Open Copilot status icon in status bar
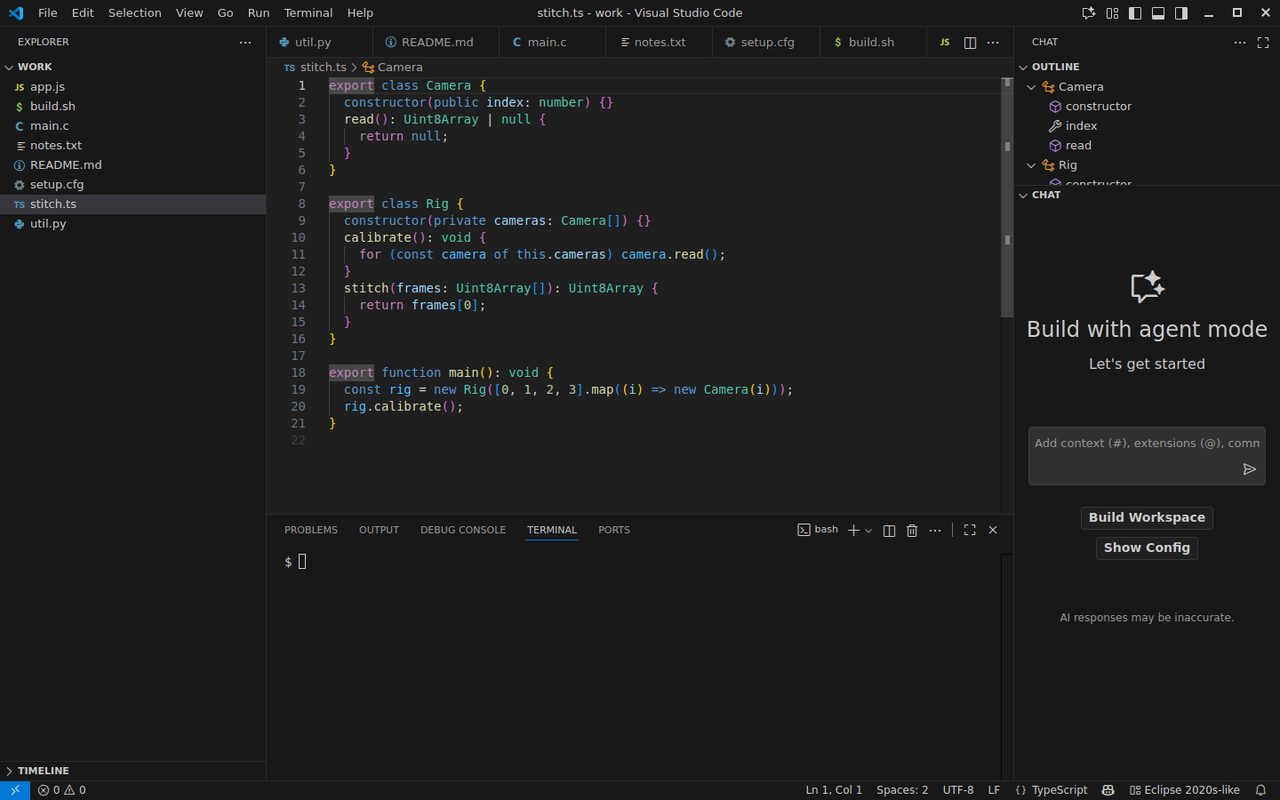The image size is (1280, 800). coord(1108,790)
